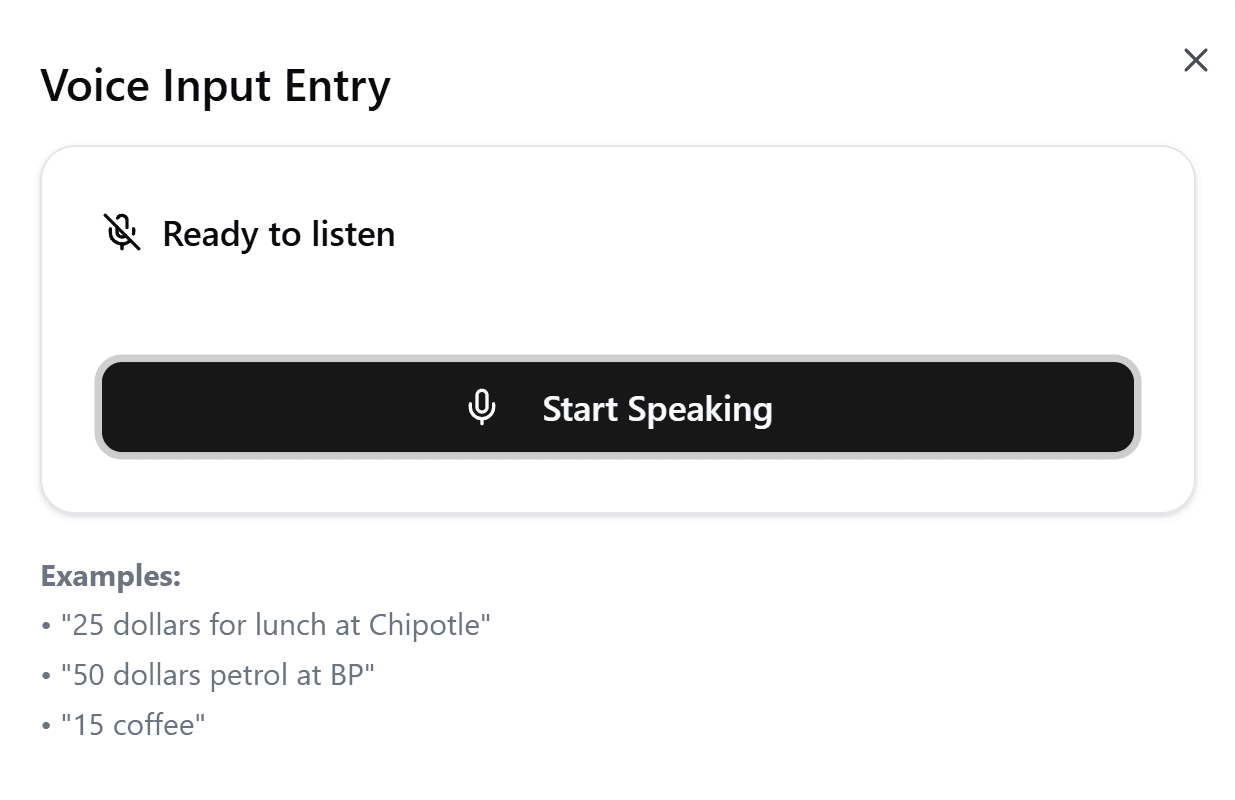Click the muted microphone status icon

click(122, 232)
